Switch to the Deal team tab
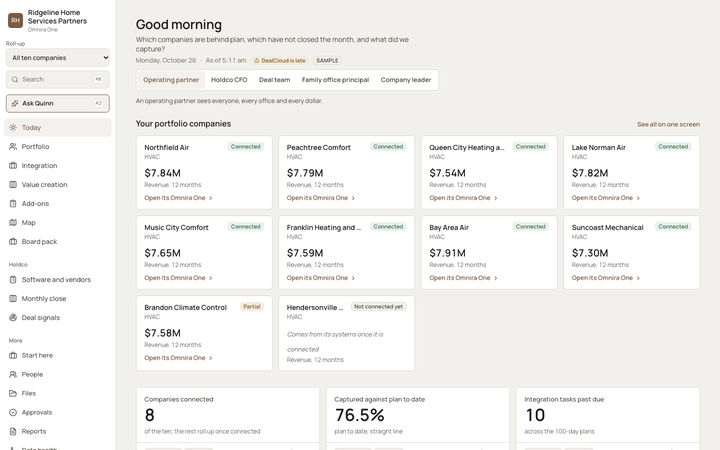Image resolution: width=720 pixels, height=450 pixels. [x=275, y=80]
